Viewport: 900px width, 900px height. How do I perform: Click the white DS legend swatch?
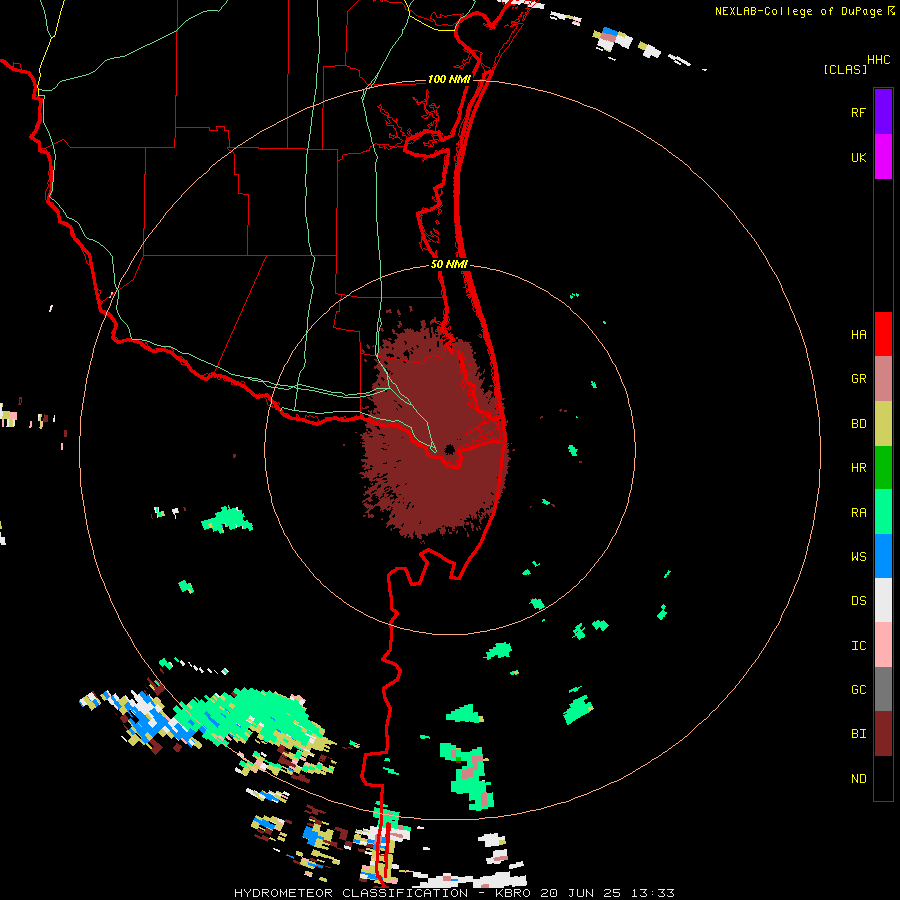pyautogui.click(x=883, y=600)
